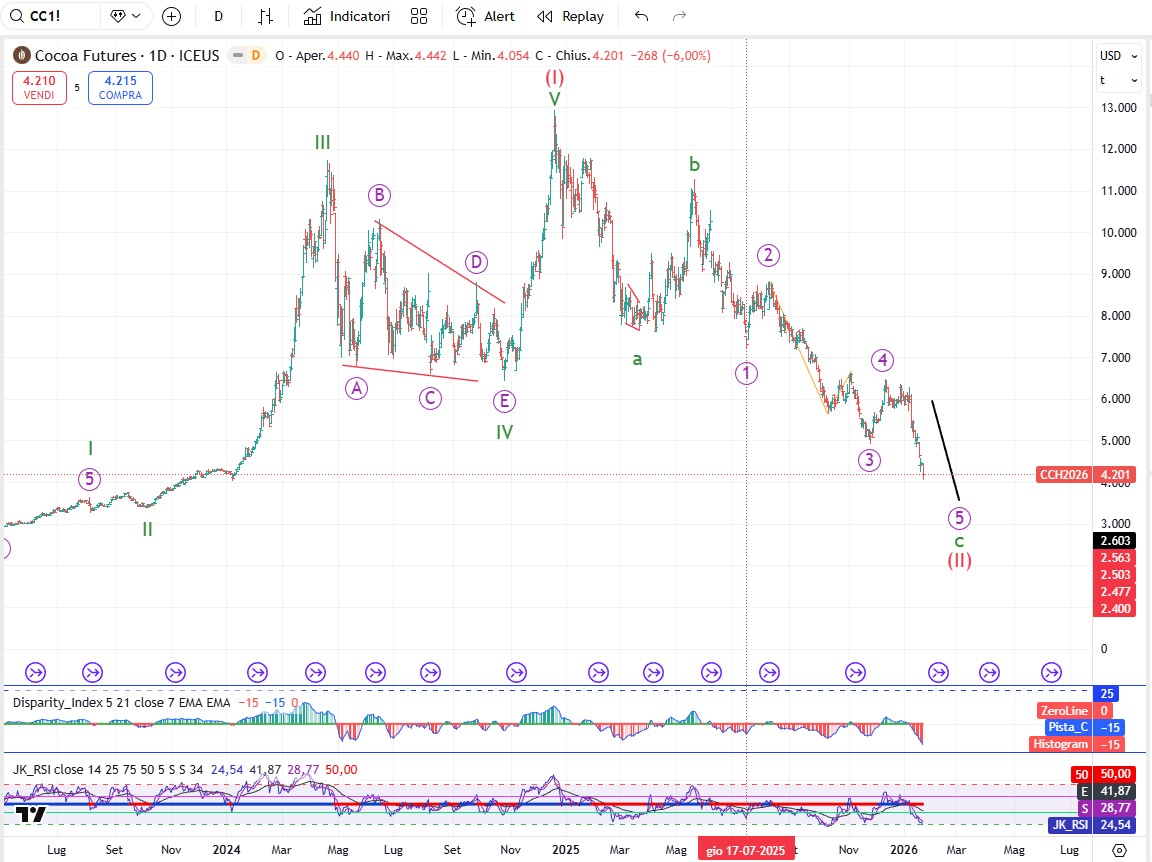Click the 2026 label on time axis

pyautogui.click(x=903, y=850)
